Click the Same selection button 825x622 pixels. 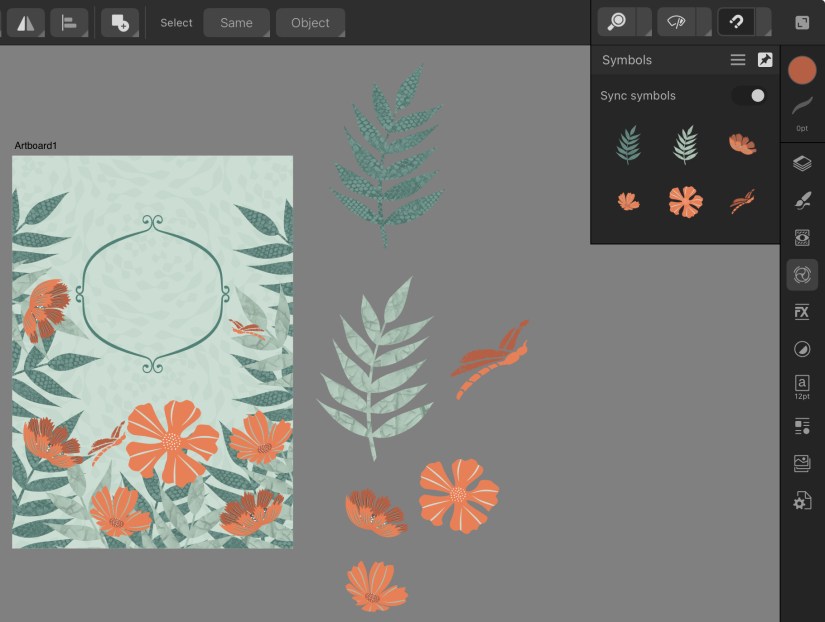236,22
